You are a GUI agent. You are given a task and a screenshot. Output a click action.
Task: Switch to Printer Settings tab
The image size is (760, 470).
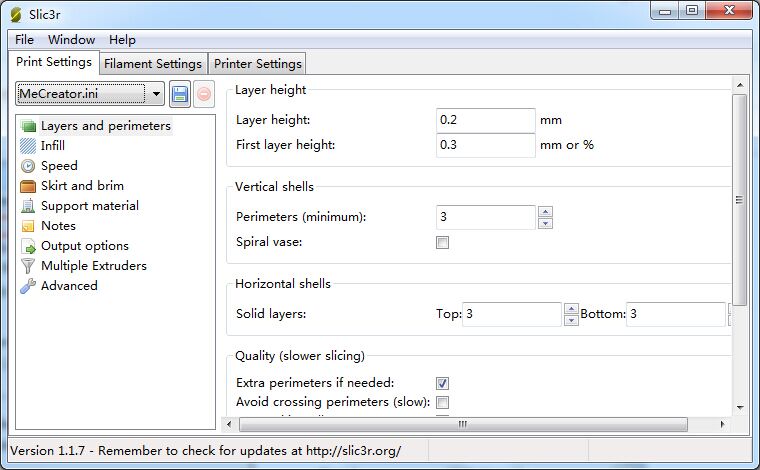pyautogui.click(x=257, y=64)
